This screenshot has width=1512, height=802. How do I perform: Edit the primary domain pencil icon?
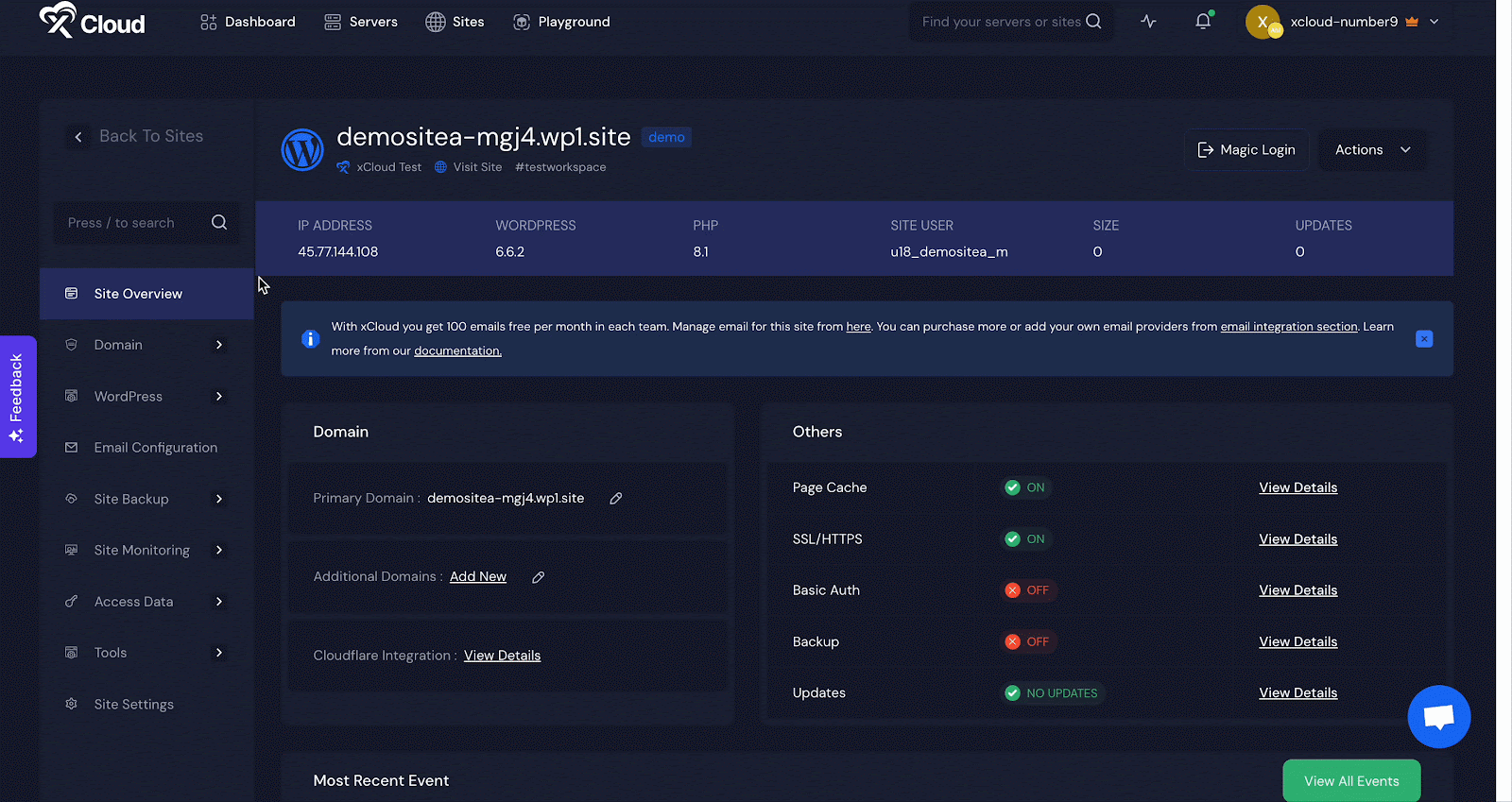616,499
